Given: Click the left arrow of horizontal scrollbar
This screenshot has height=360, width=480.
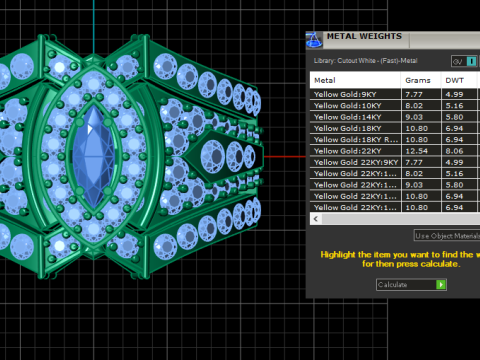Looking at the screenshot, I should tap(316, 219).
